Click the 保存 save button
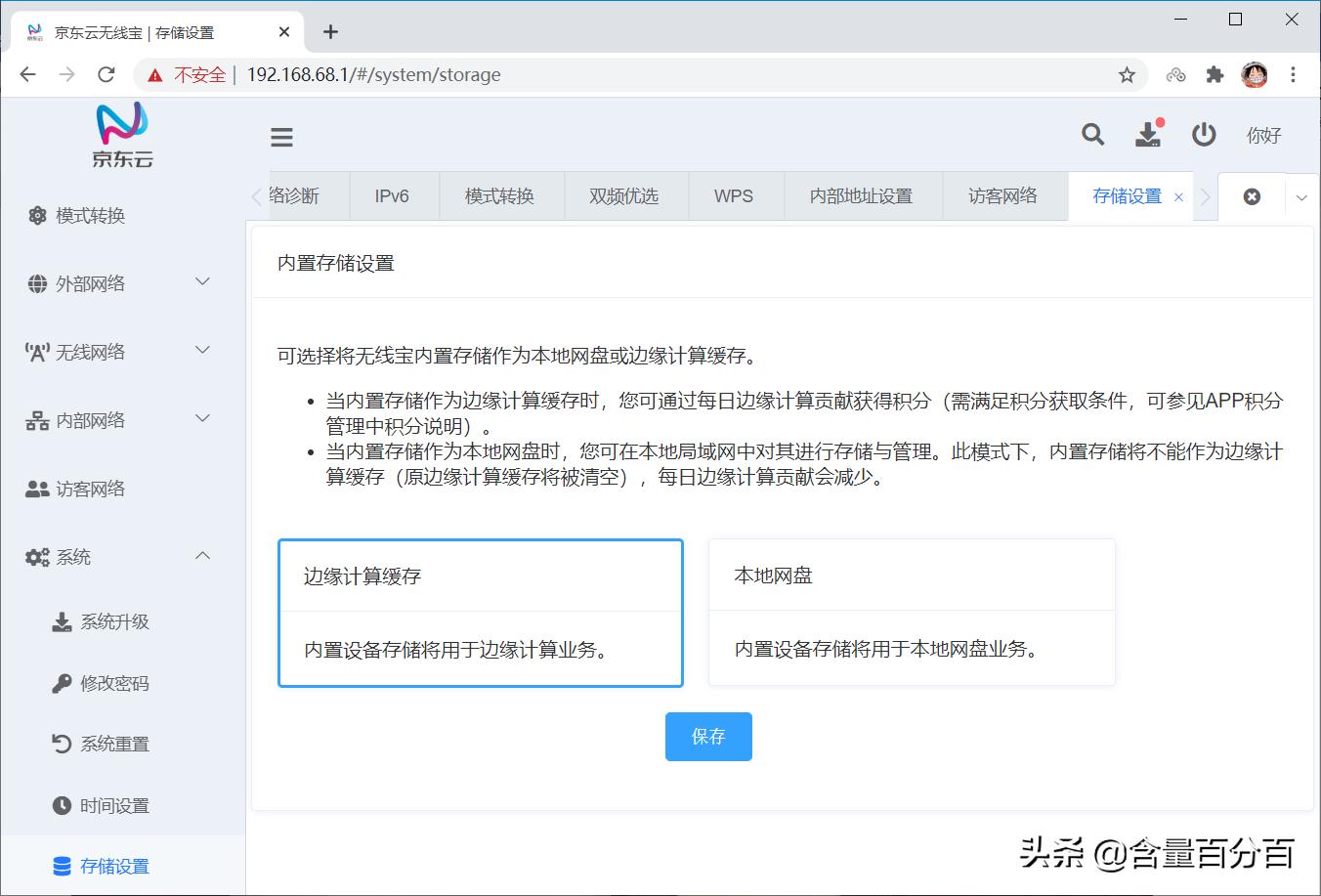The width and height of the screenshot is (1321, 896). click(707, 736)
